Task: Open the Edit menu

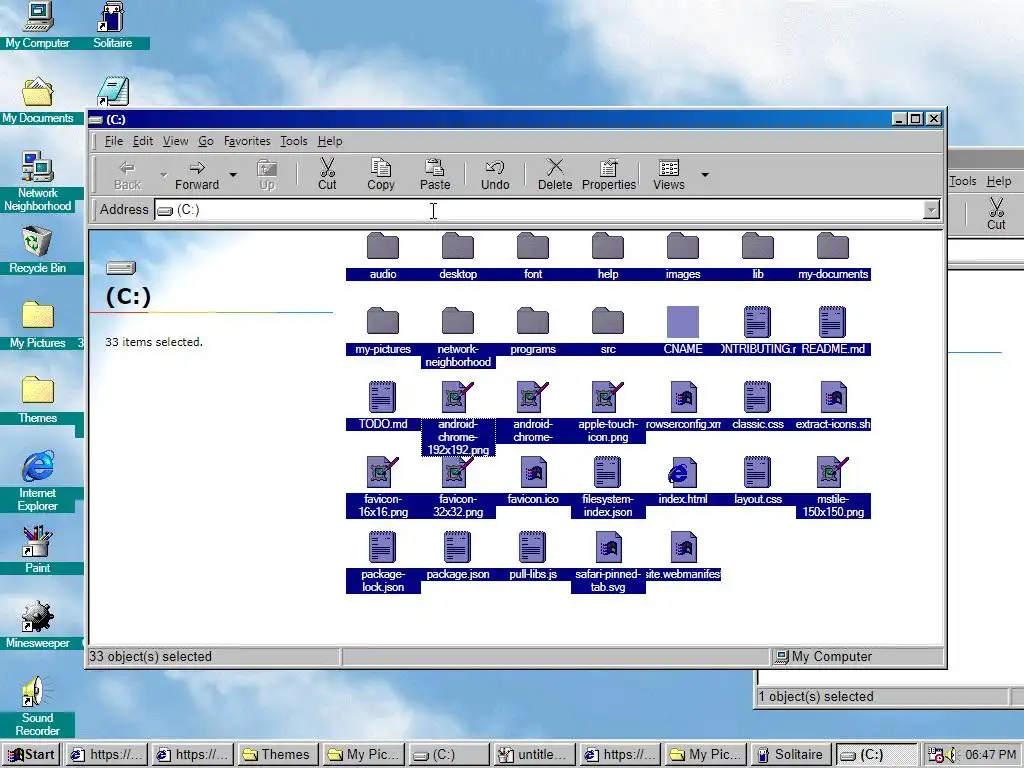Action: tap(142, 141)
